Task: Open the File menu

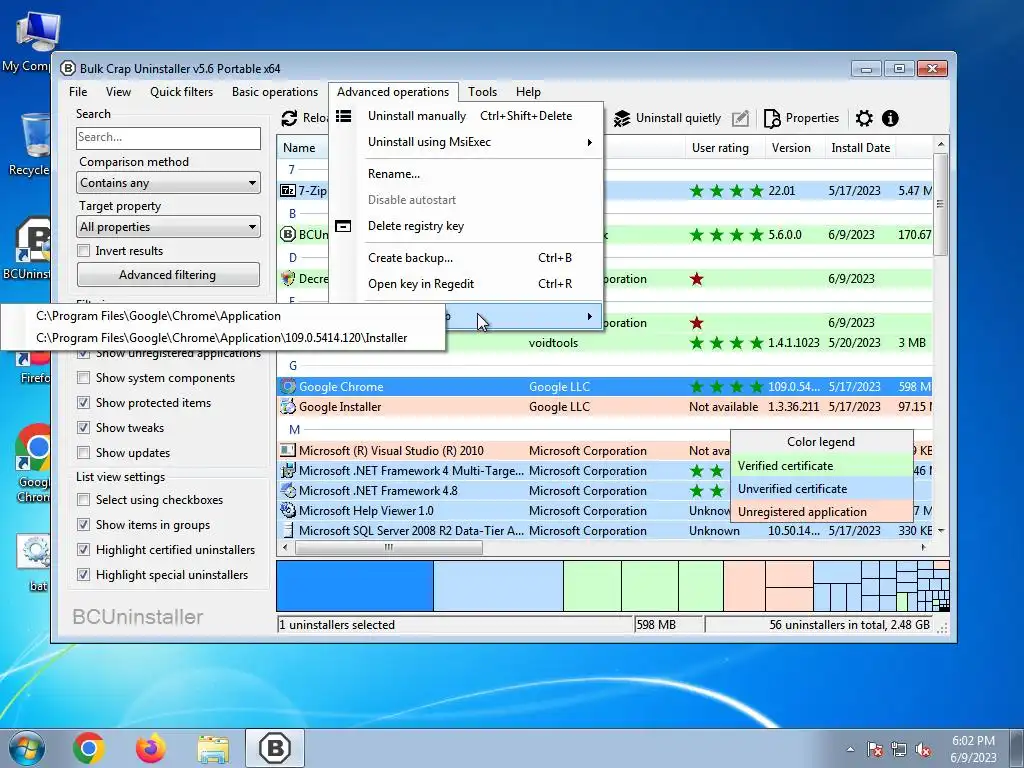Action: click(x=78, y=92)
